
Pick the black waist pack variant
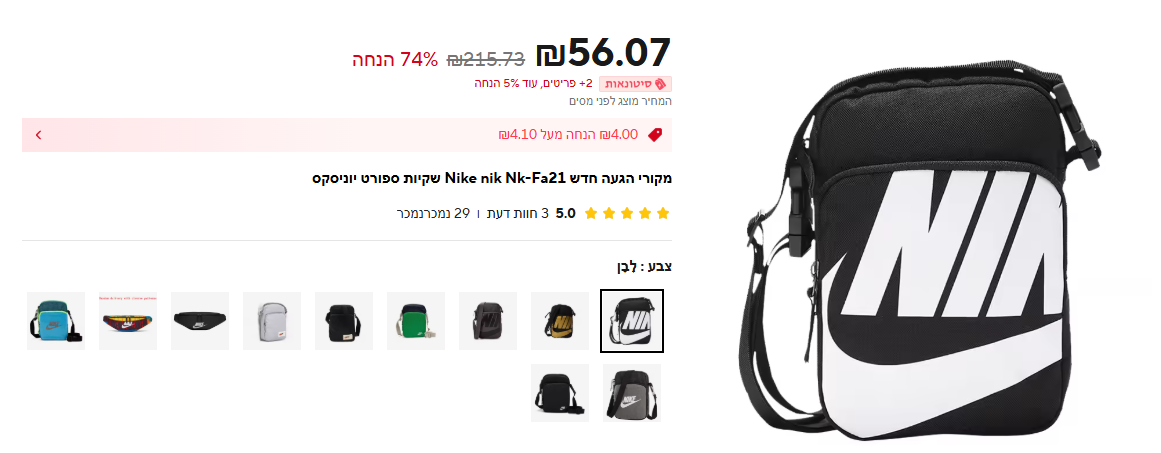pos(200,321)
